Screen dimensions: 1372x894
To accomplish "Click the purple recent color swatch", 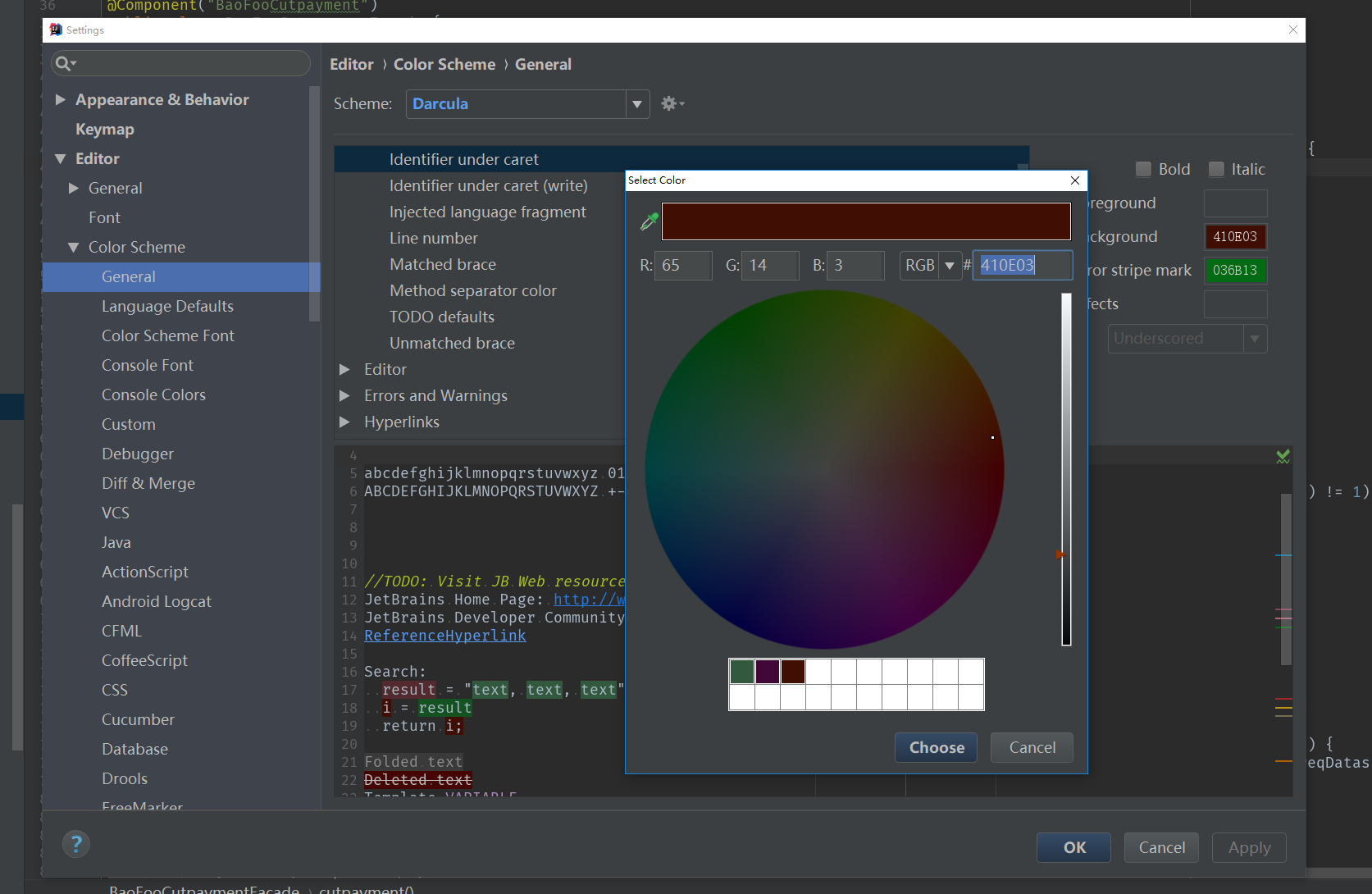I will [x=768, y=672].
